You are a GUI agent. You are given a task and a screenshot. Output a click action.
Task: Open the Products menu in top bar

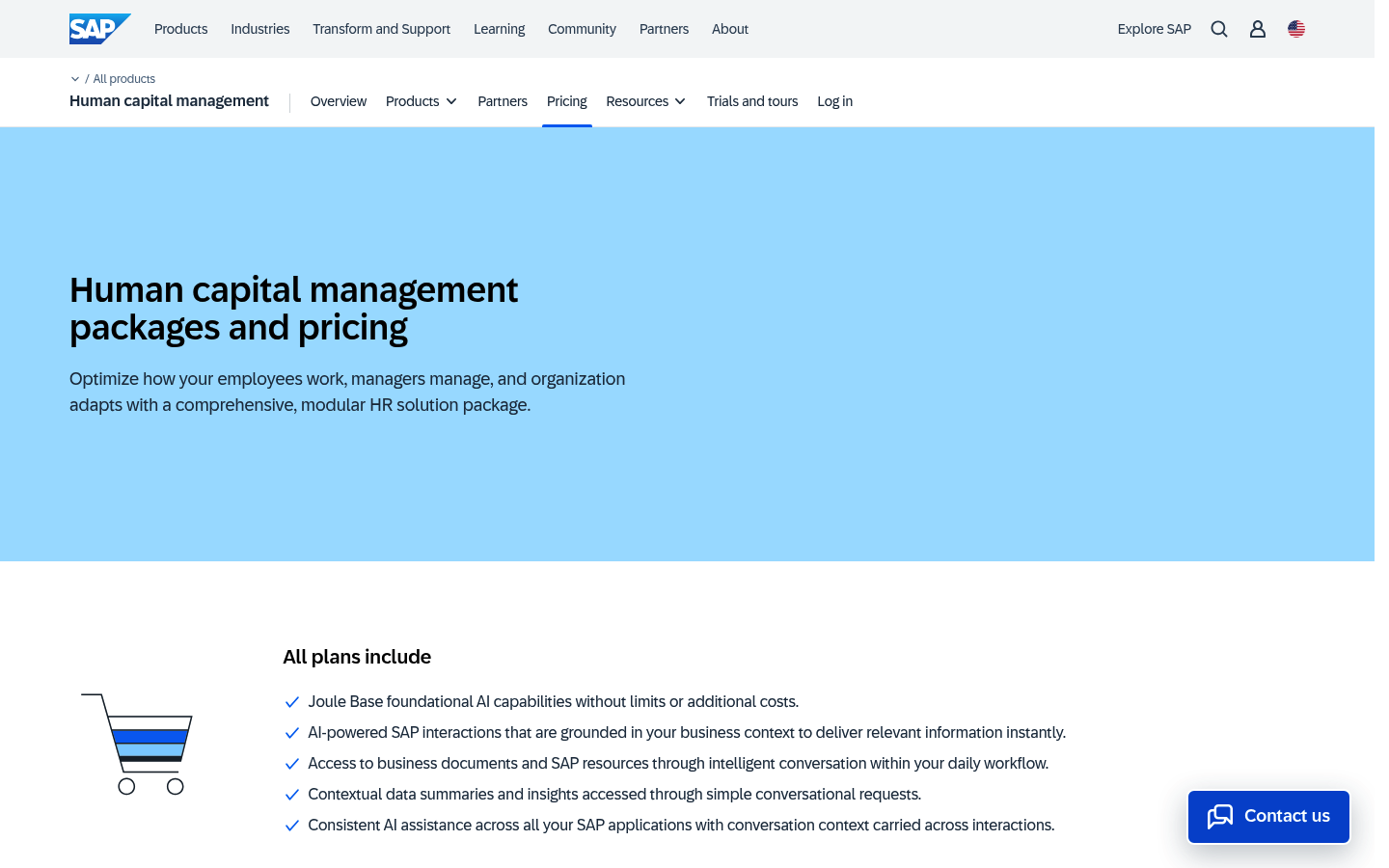tap(181, 29)
